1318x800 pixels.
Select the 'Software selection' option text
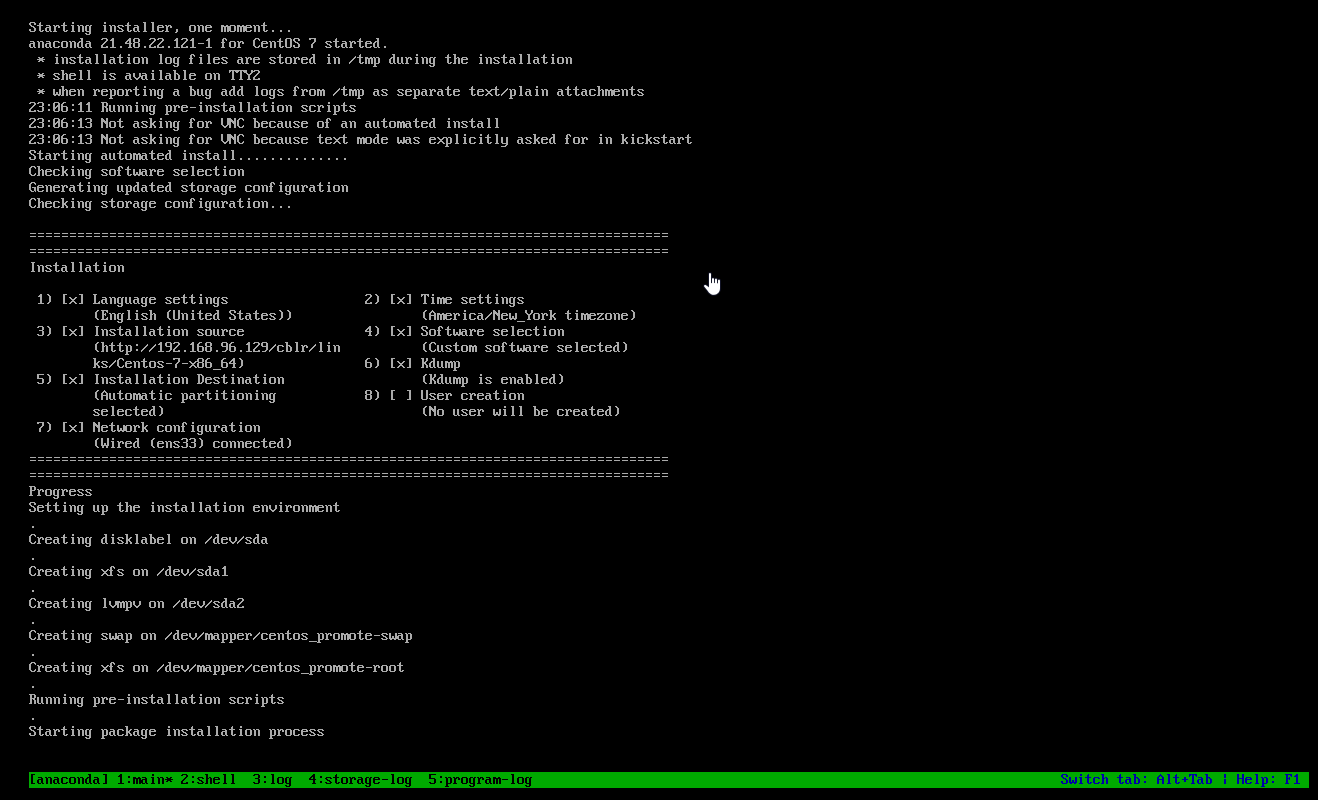[492, 331]
